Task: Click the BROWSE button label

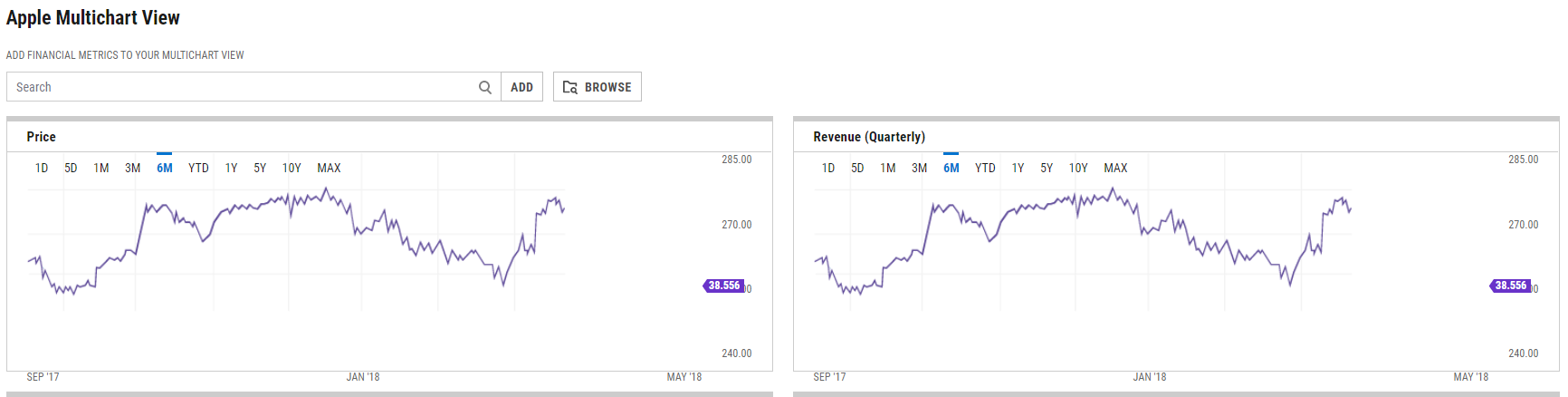Action: coord(608,87)
